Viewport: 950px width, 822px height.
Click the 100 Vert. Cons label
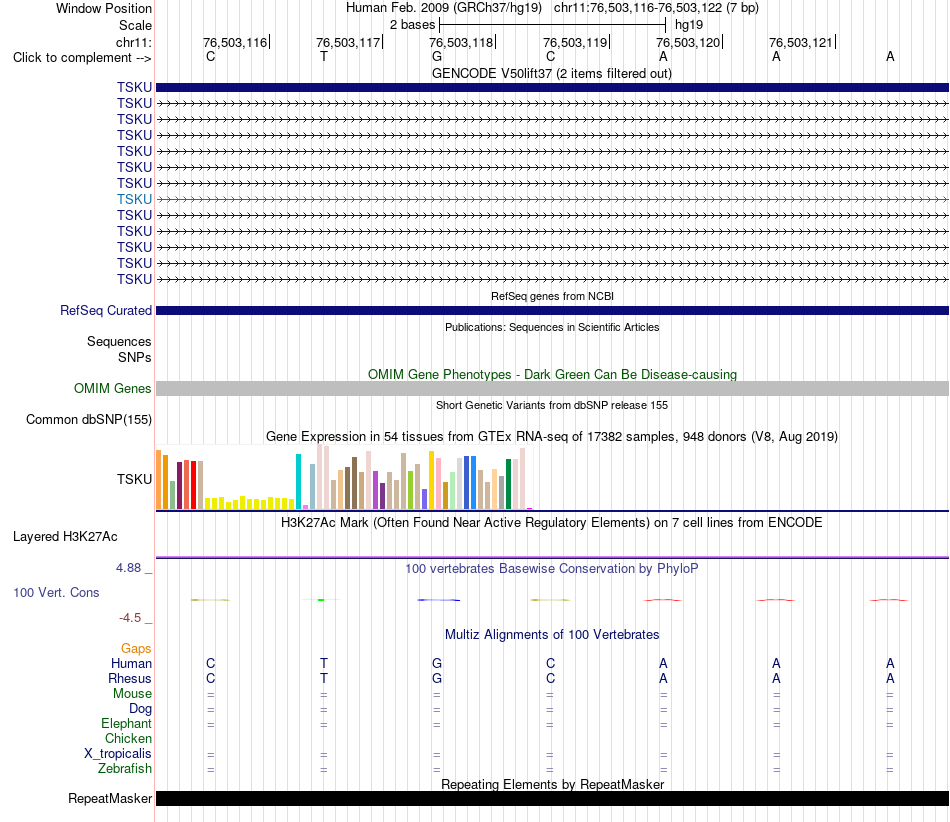56,592
